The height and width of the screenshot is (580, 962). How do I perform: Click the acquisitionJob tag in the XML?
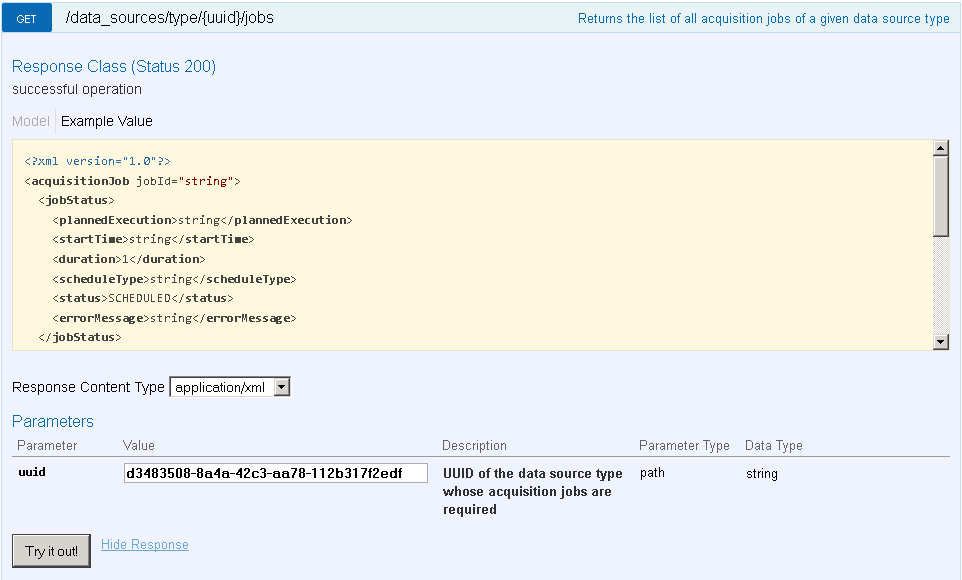point(81,181)
